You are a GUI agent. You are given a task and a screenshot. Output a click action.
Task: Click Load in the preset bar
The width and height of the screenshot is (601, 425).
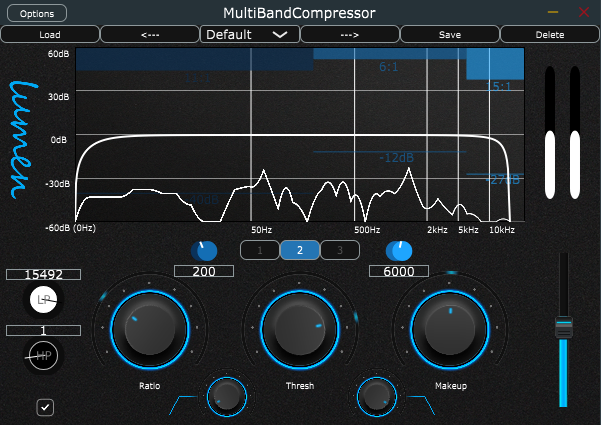click(50, 34)
